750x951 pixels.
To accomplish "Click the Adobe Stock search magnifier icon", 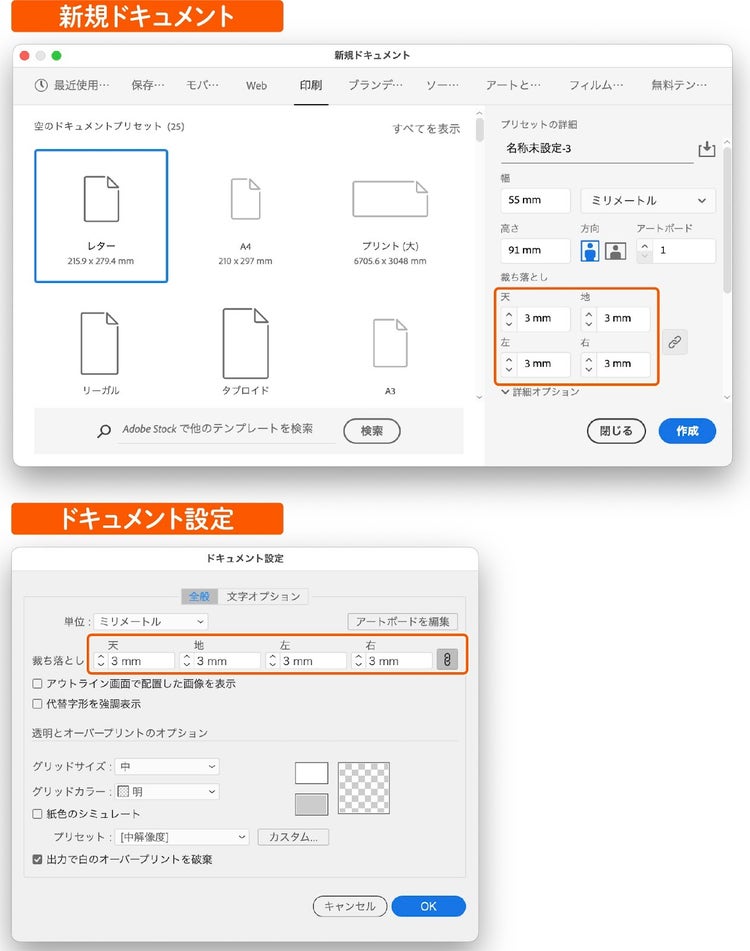I will 104,431.
